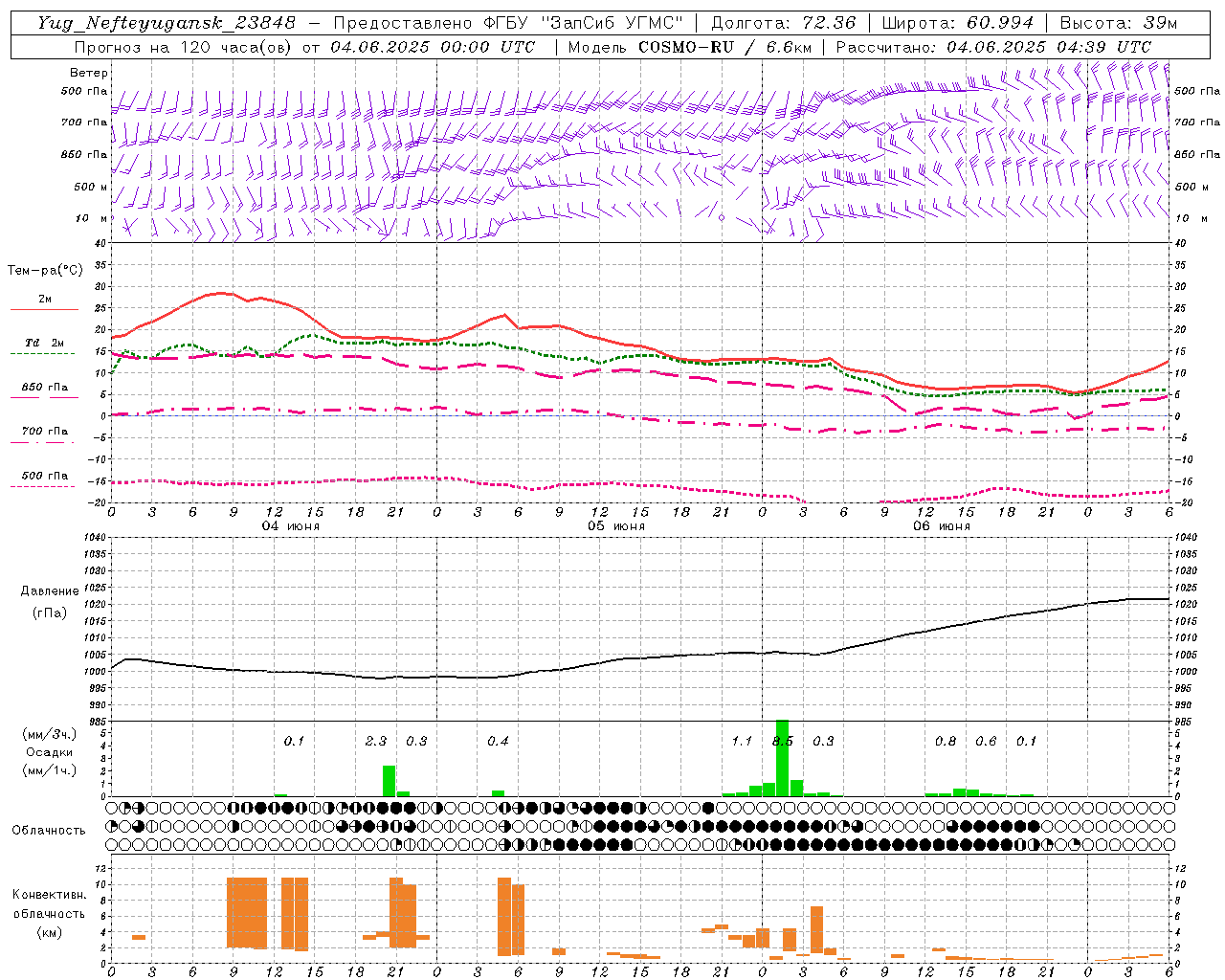Click the (км) unit of convective cloudiness
1225x980 pixels.
click(x=50, y=932)
